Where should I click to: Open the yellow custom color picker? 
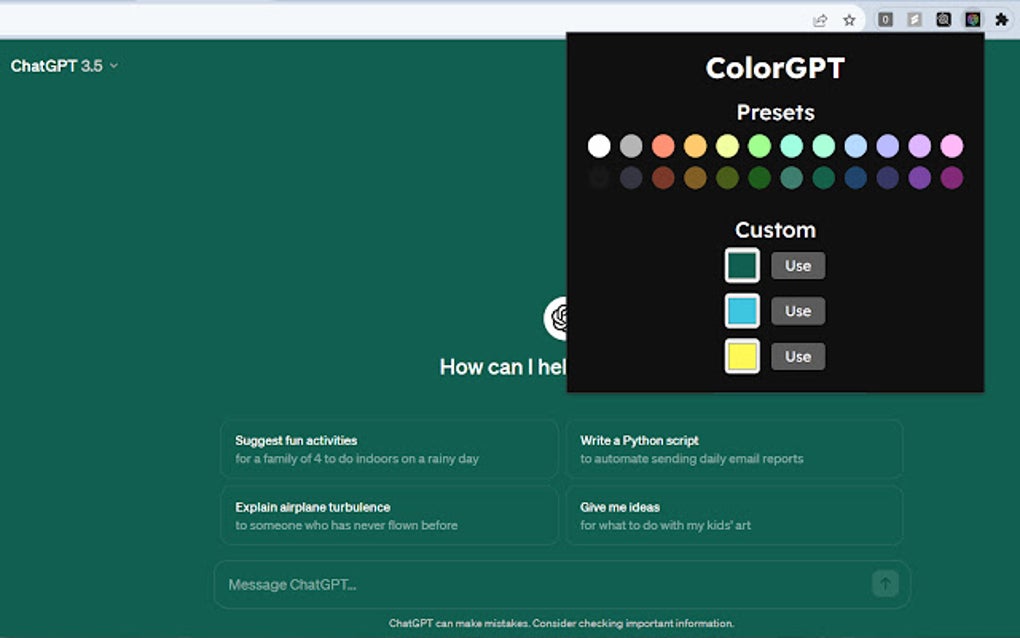(x=742, y=356)
